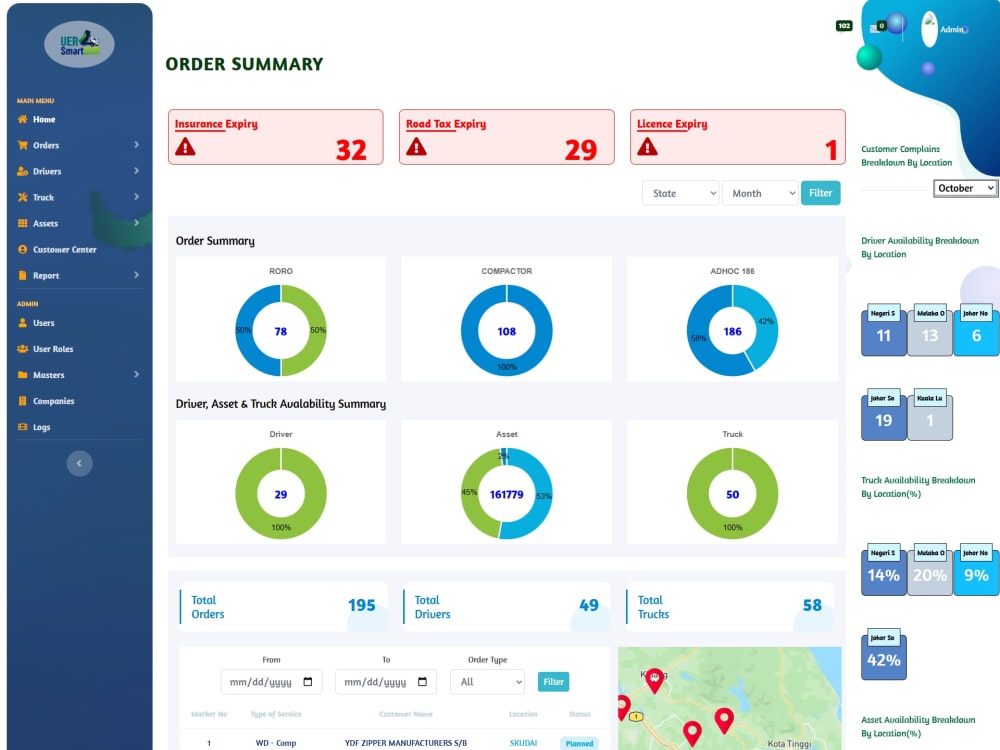Click the Customer Center smiley icon
Screen dimensions: 1000x750
pos(22,249)
